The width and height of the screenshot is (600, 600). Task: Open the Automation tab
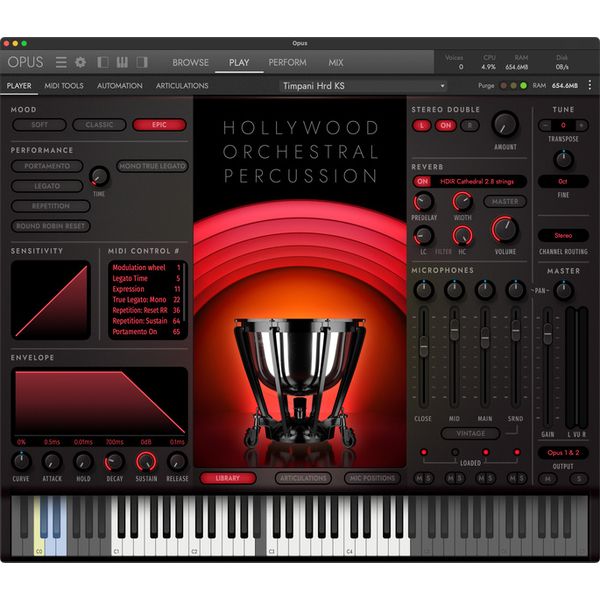(120, 86)
